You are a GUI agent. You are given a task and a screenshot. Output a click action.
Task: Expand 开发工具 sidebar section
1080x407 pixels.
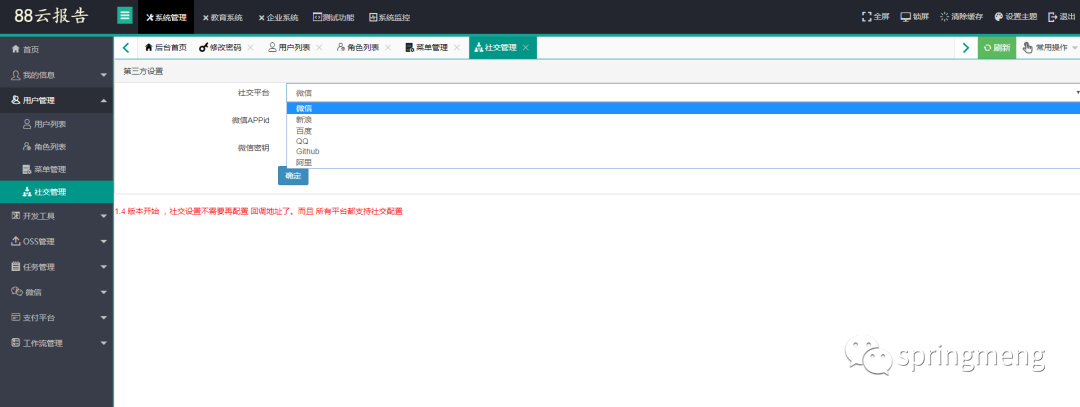click(56, 216)
